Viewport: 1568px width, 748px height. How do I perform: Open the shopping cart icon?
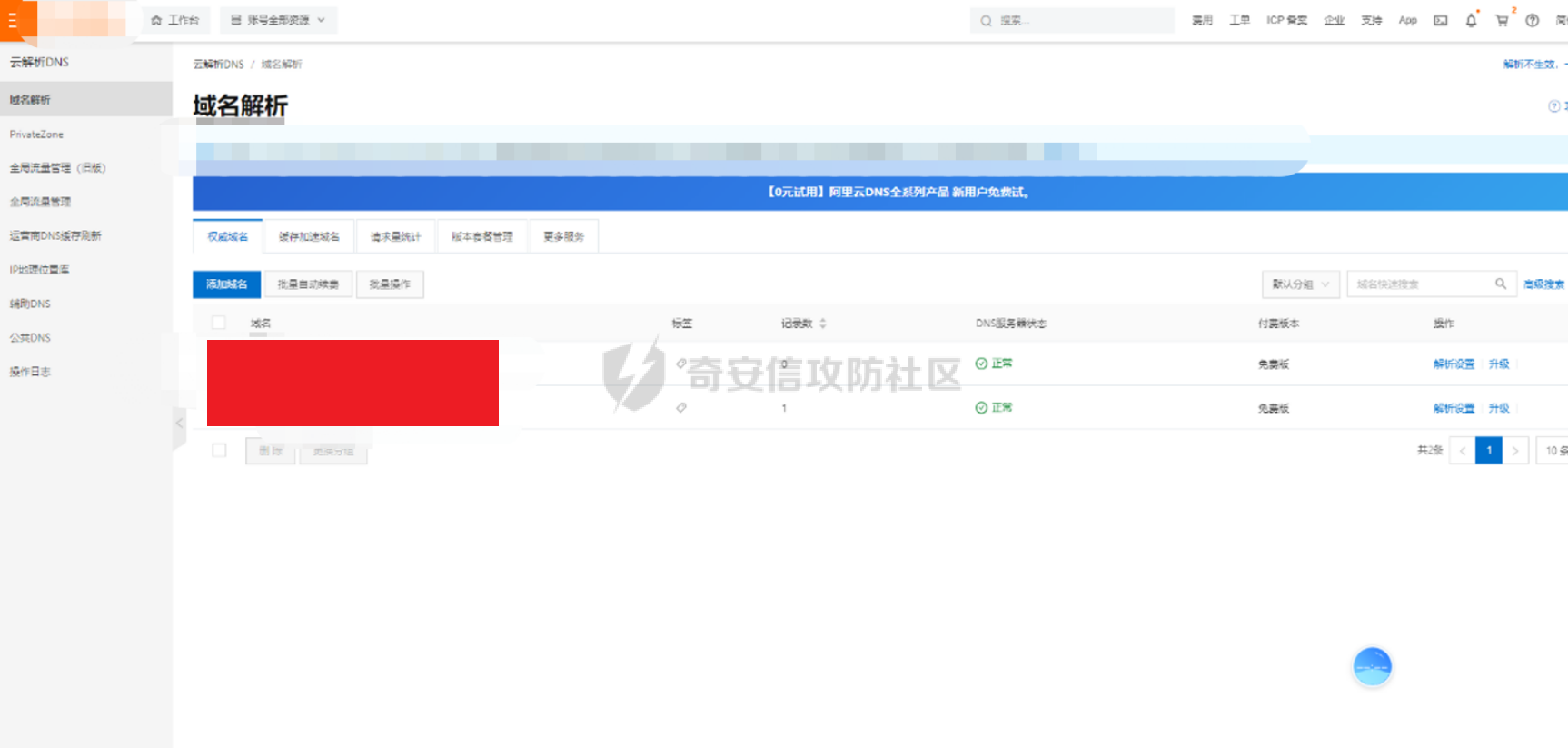click(1502, 20)
